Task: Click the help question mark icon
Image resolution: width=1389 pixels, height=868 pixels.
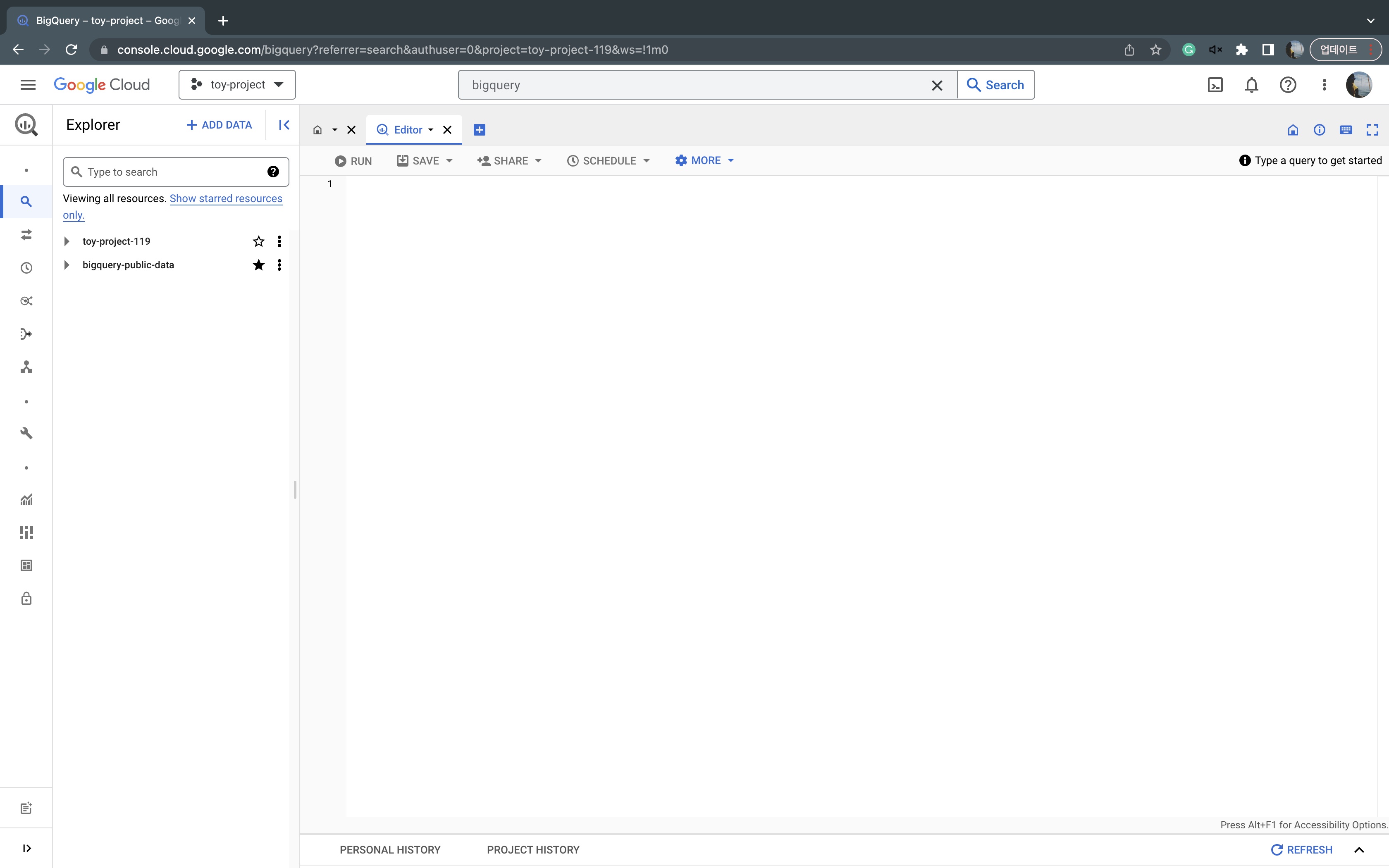Action: point(1287,85)
